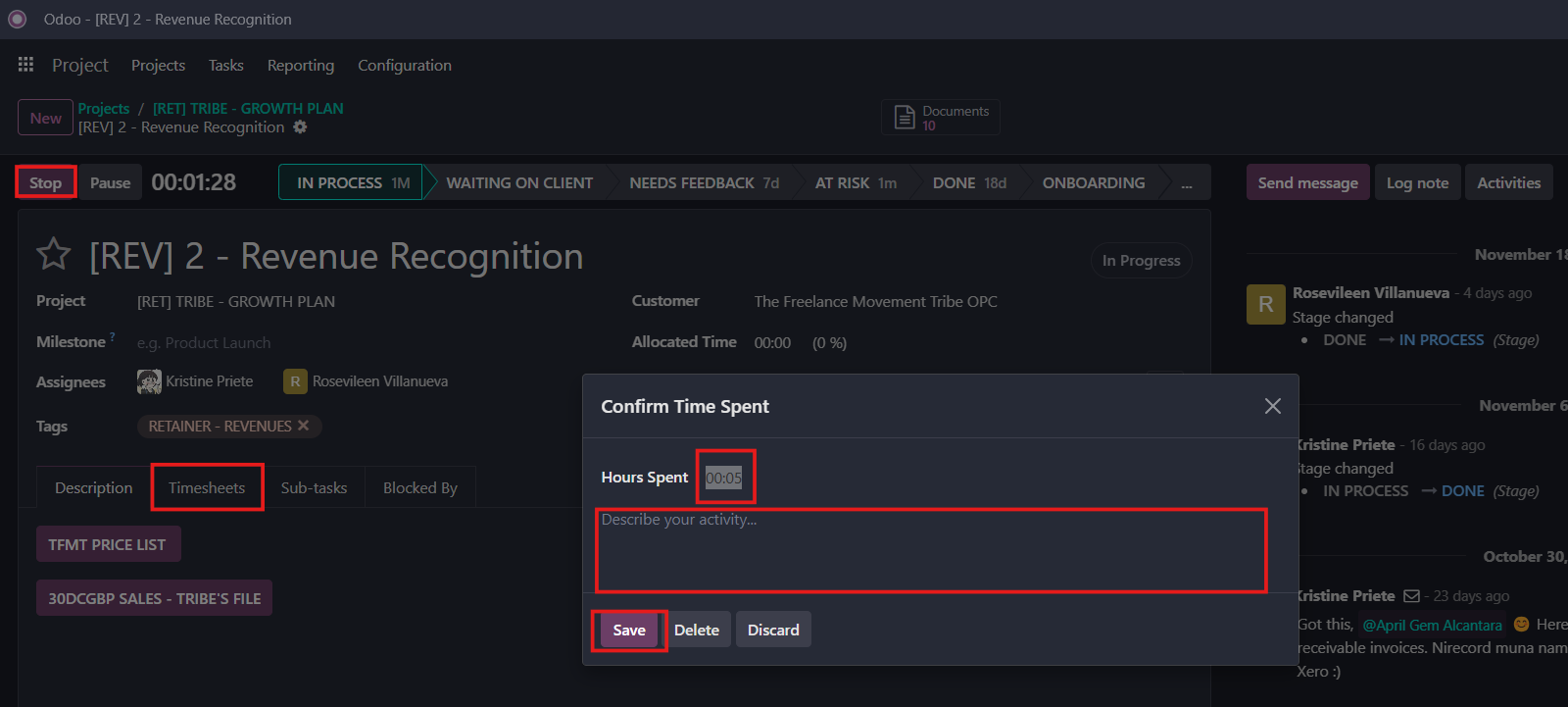Open the Documents smart button
The width and height of the screenshot is (1568, 707).
[x=940, y=118]
